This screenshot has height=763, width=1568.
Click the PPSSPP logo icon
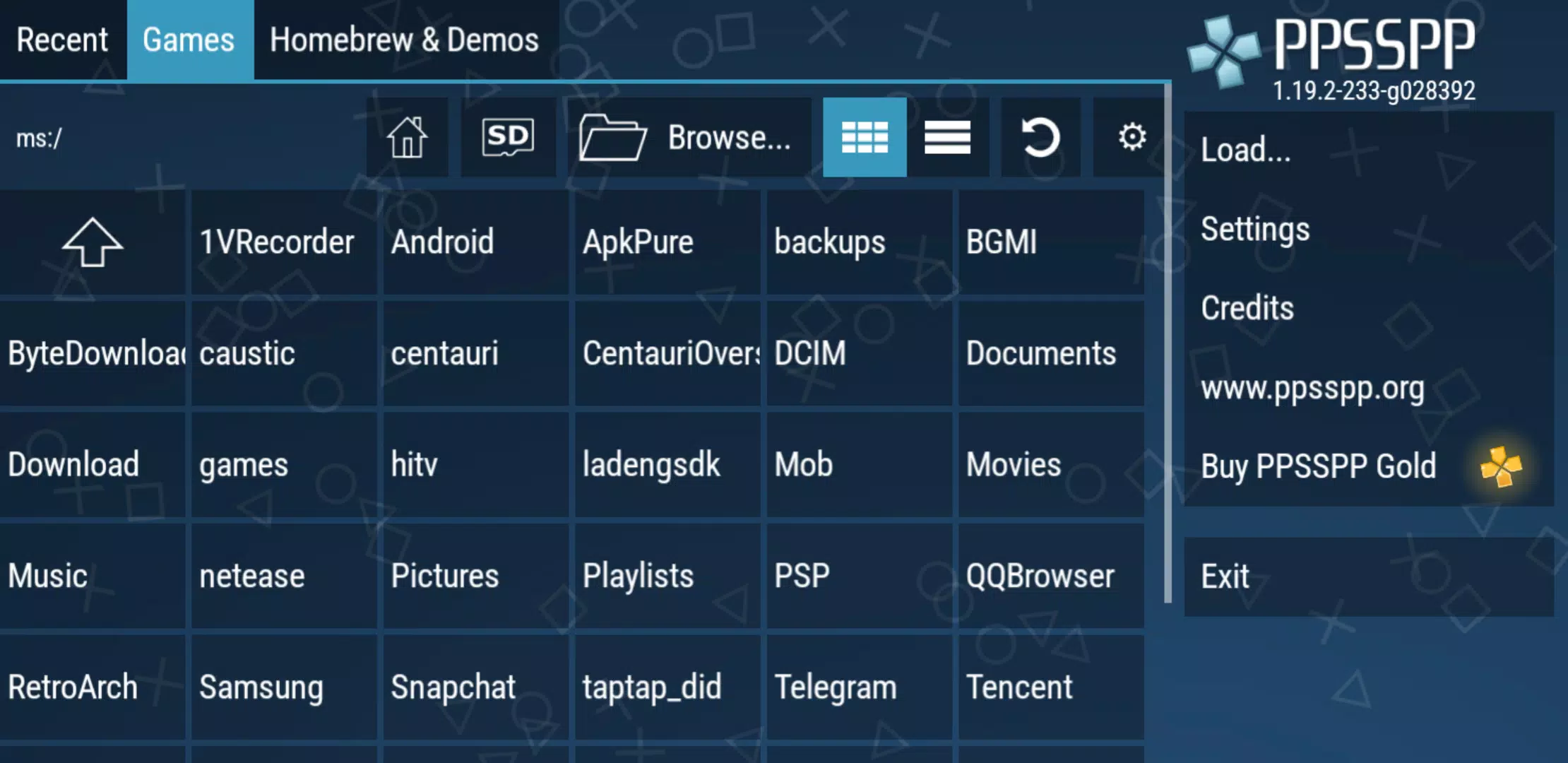pos(1224,51)
